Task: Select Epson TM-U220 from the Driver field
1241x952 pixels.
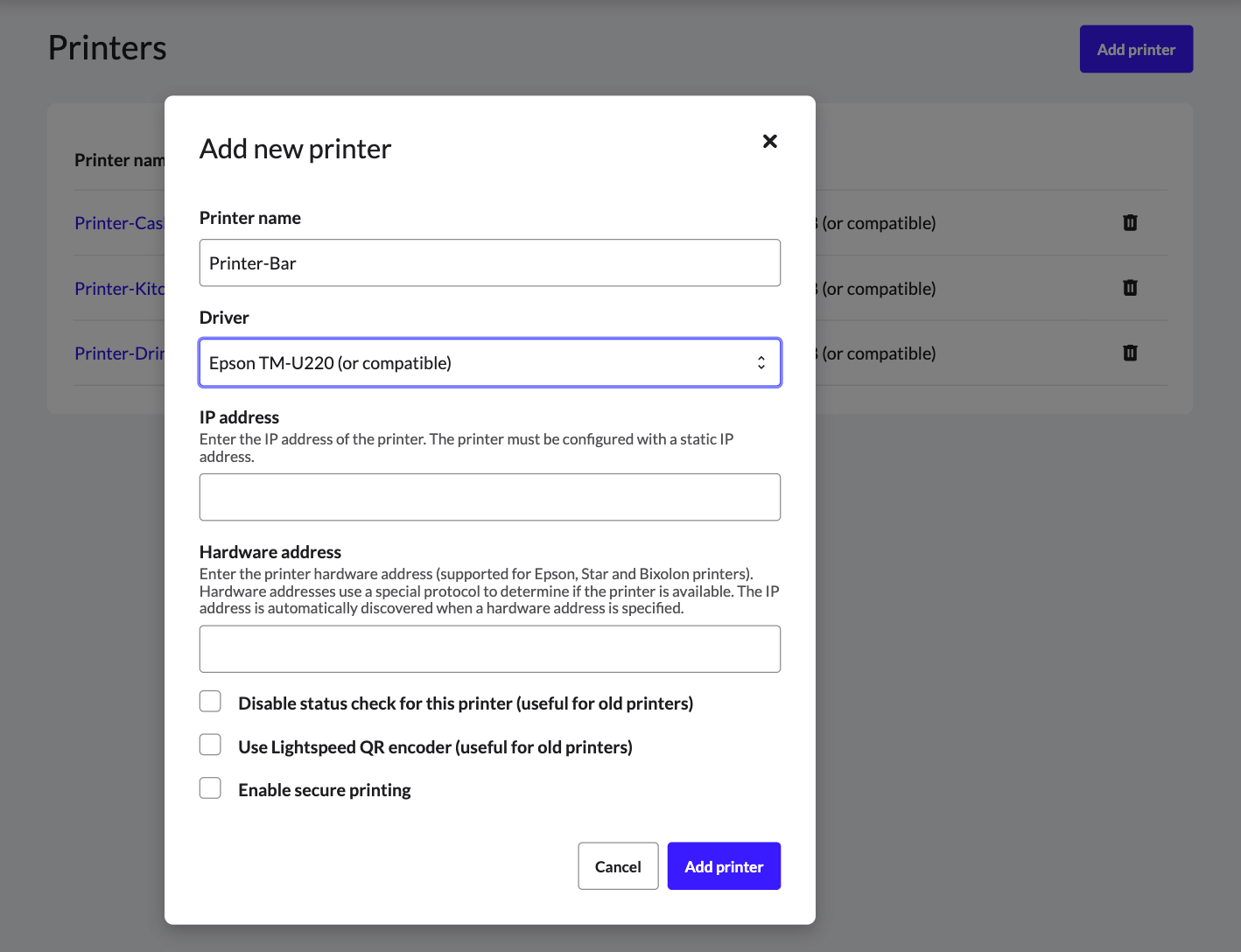Action: pyautogui.click(x=490, y=362)
